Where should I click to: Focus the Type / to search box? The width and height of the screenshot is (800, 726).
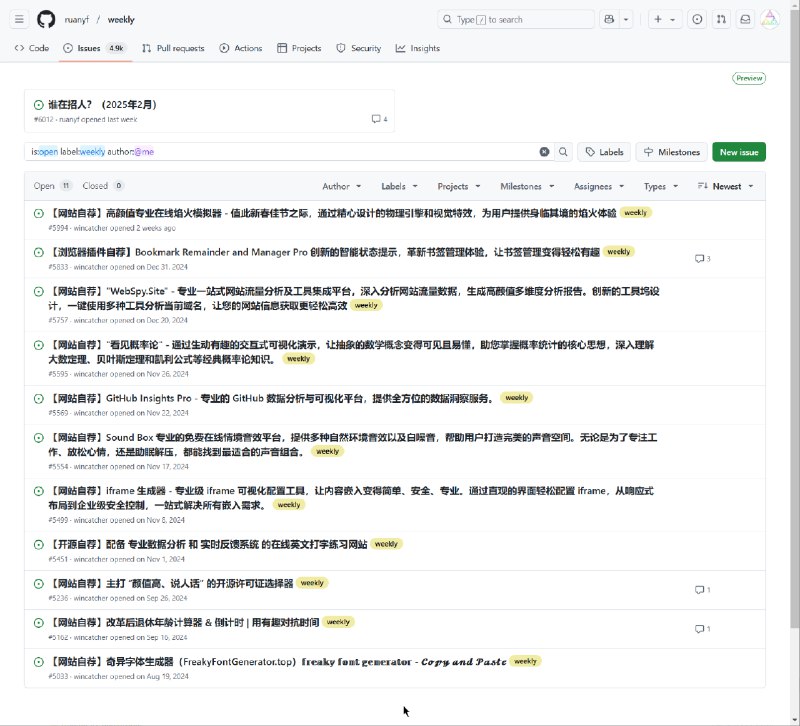(515, 19)
